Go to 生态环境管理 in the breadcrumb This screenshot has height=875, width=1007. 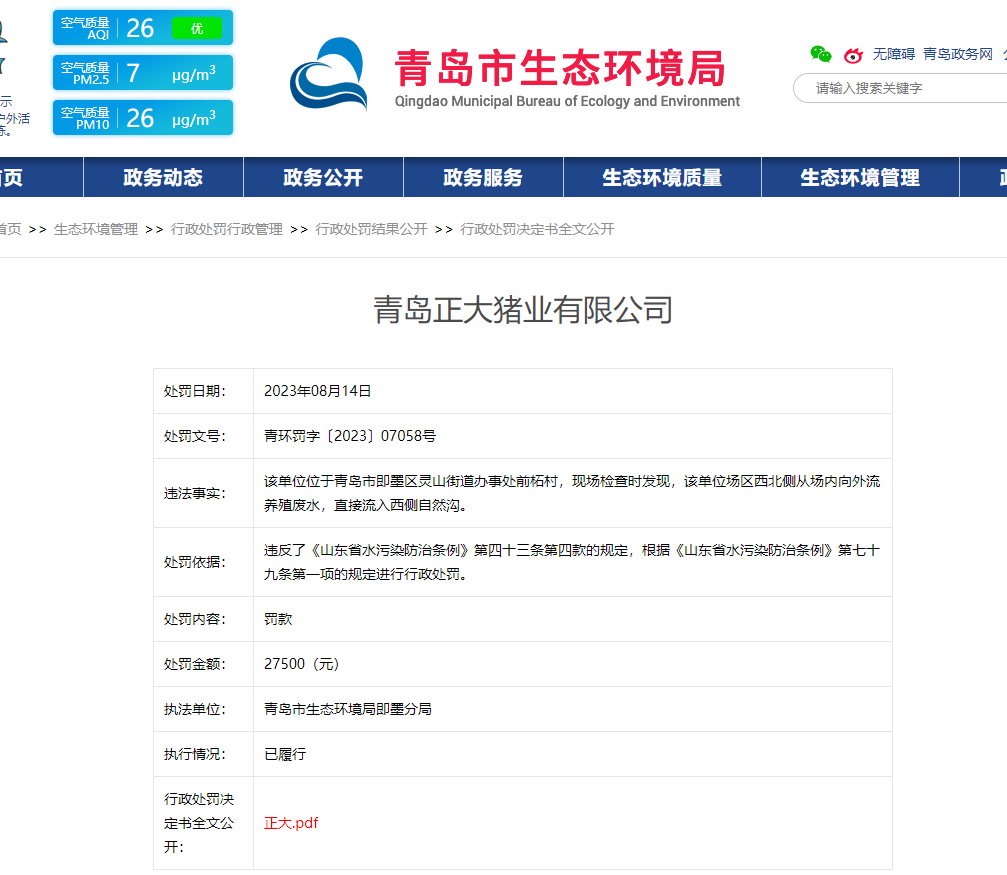tap(96, 229)
